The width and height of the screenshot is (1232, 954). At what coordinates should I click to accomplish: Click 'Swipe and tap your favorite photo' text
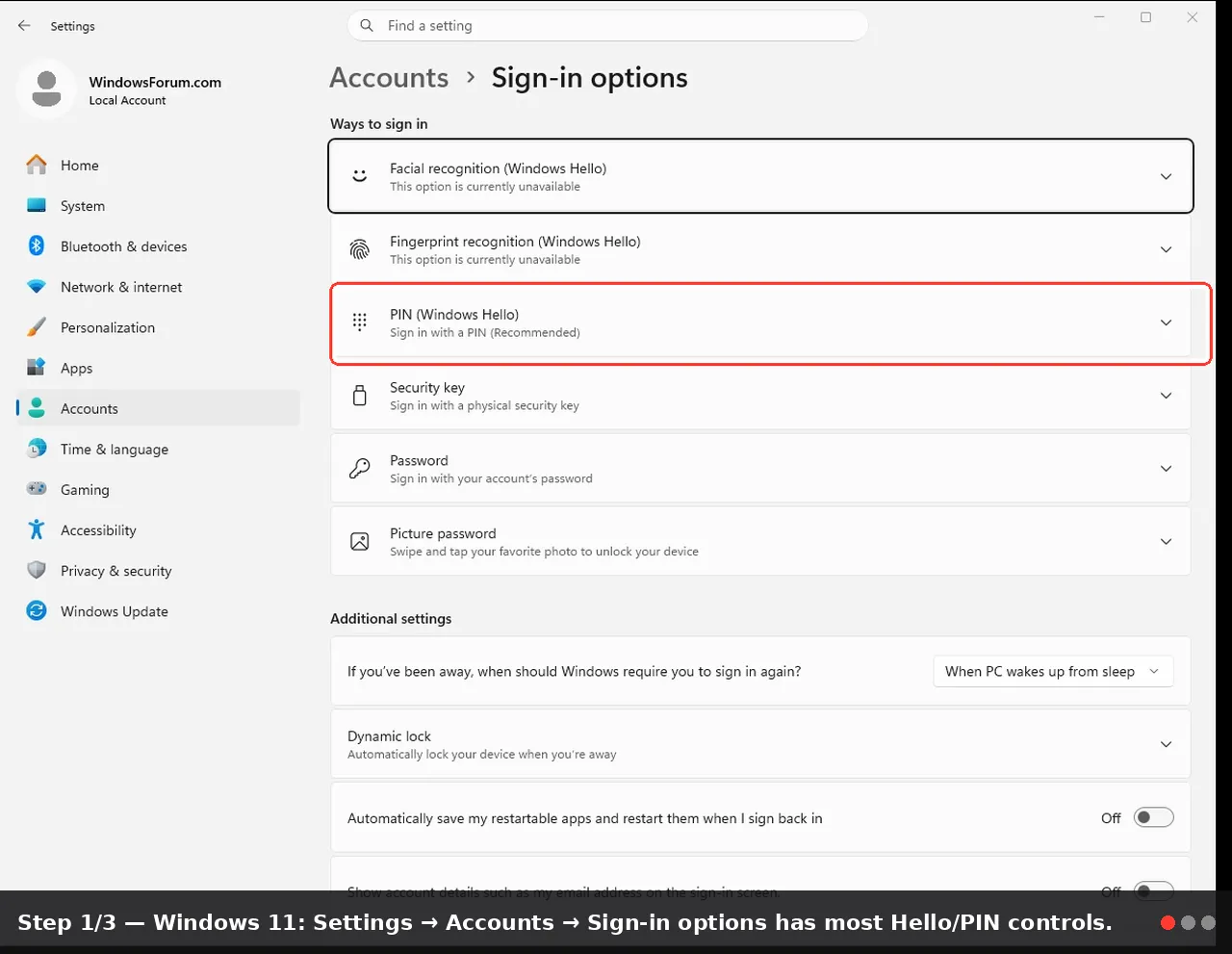coord(544,552)
